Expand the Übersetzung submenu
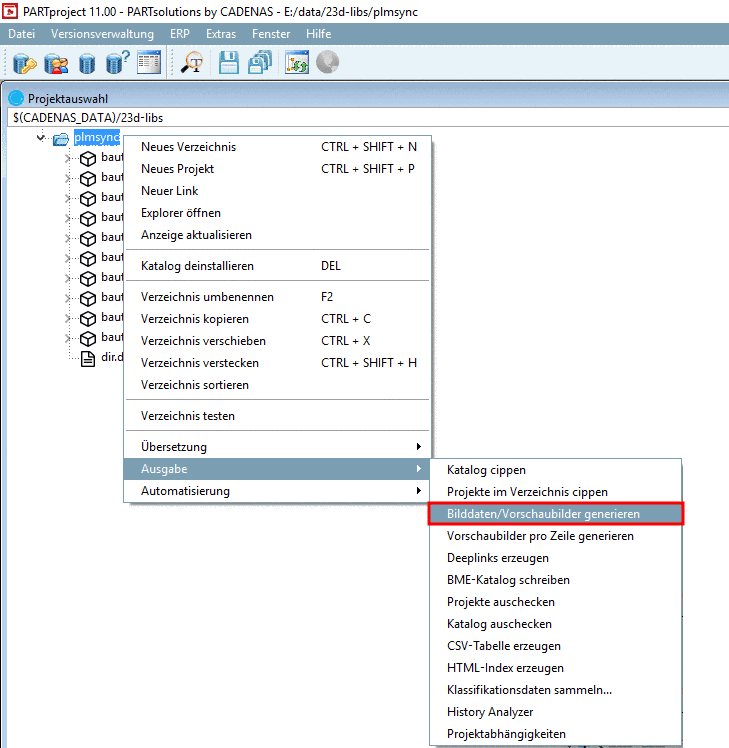729x748 pixels. (277, 447)
